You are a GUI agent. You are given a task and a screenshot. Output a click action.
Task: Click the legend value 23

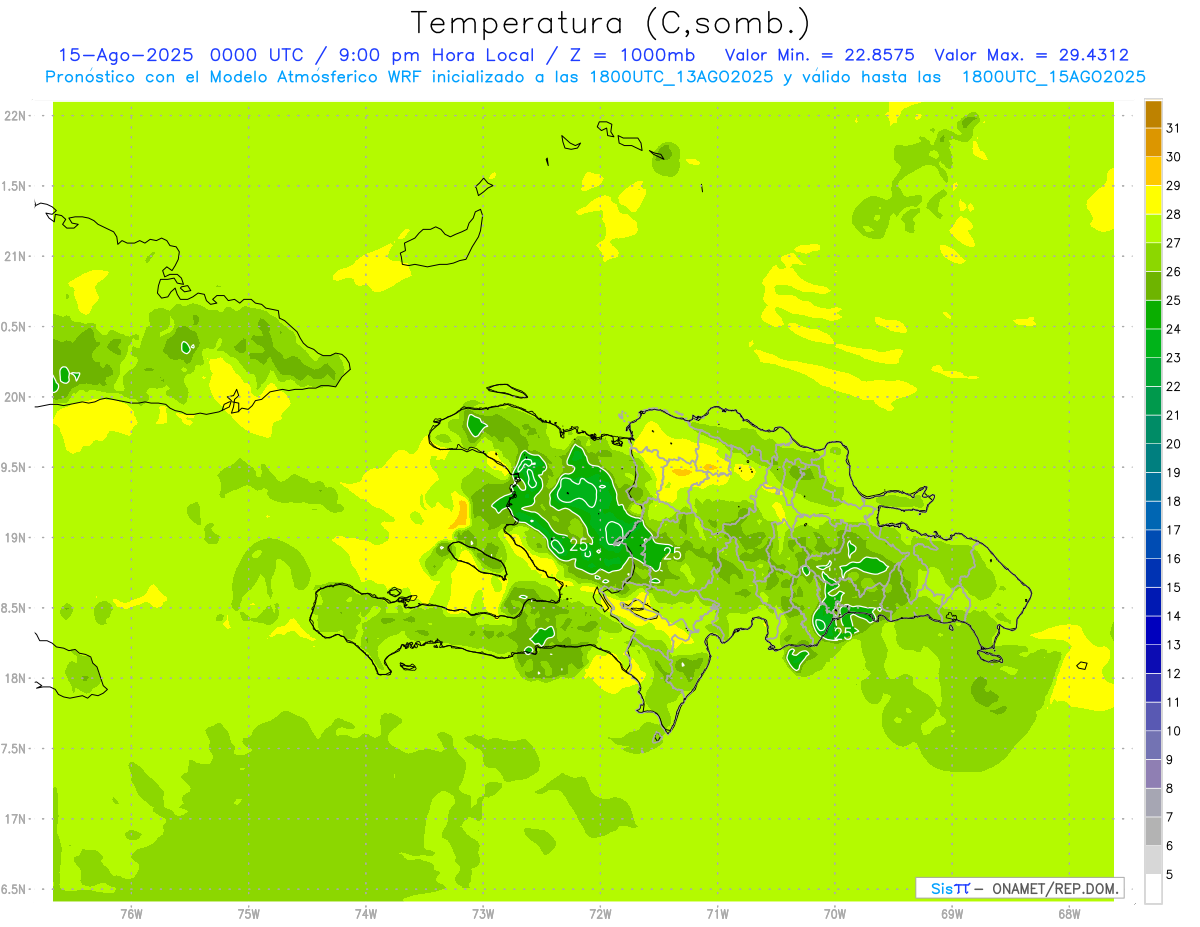pyautogui.click(x=1174, y=357)
